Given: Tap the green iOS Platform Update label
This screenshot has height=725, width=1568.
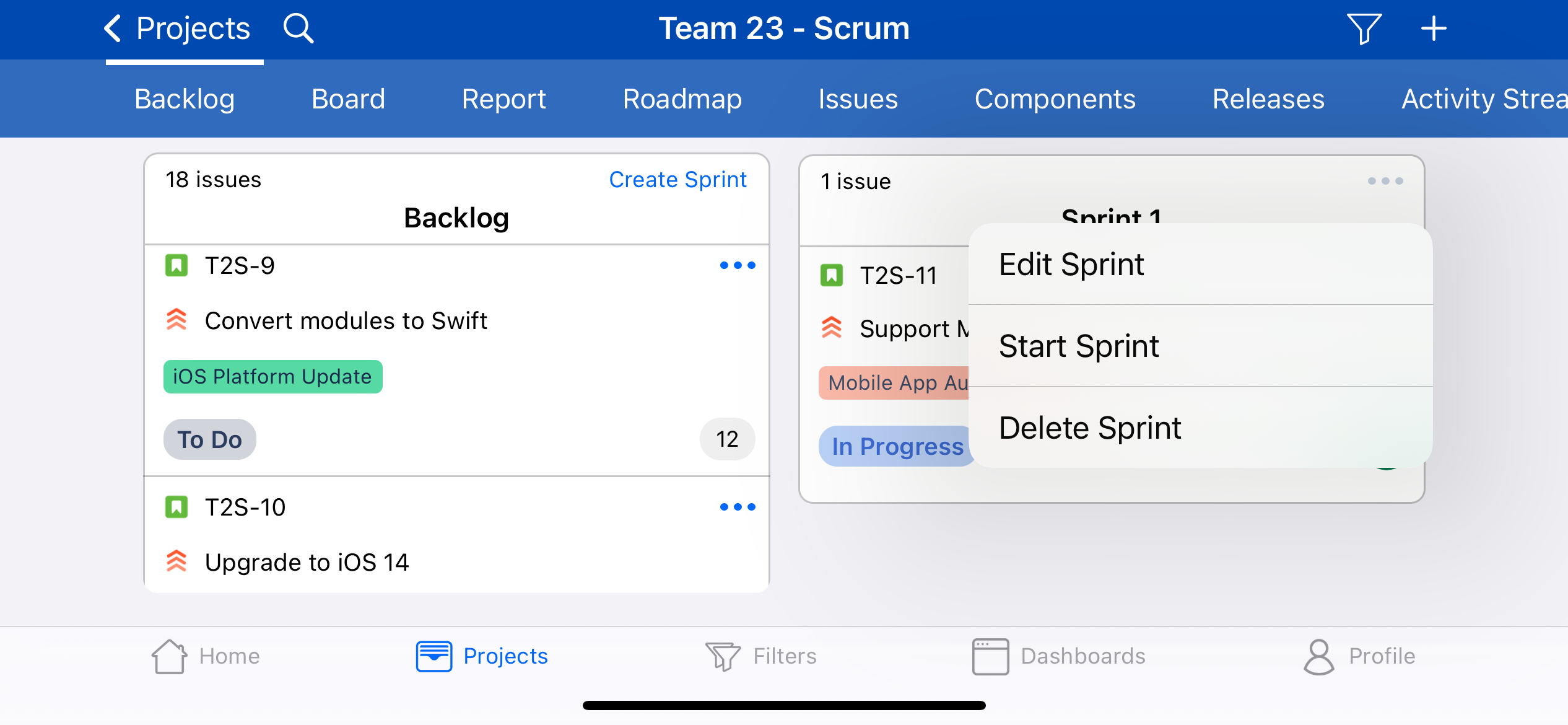Looking at the screenshot, I should click(272, 377).
